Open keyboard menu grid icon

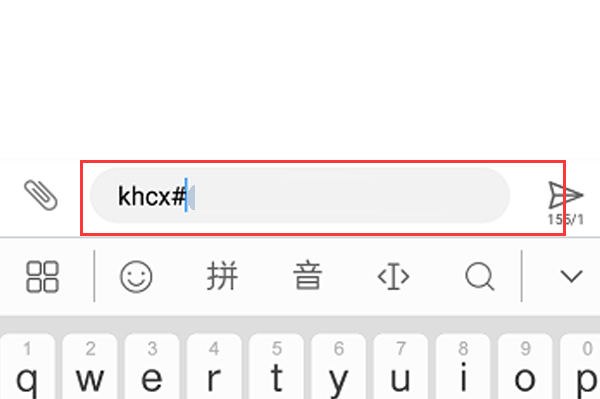(42, 277)
